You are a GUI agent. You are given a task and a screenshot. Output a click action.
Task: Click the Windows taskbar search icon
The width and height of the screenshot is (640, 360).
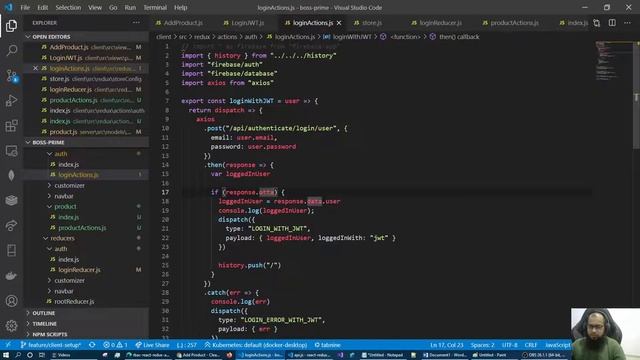[18, 355]
